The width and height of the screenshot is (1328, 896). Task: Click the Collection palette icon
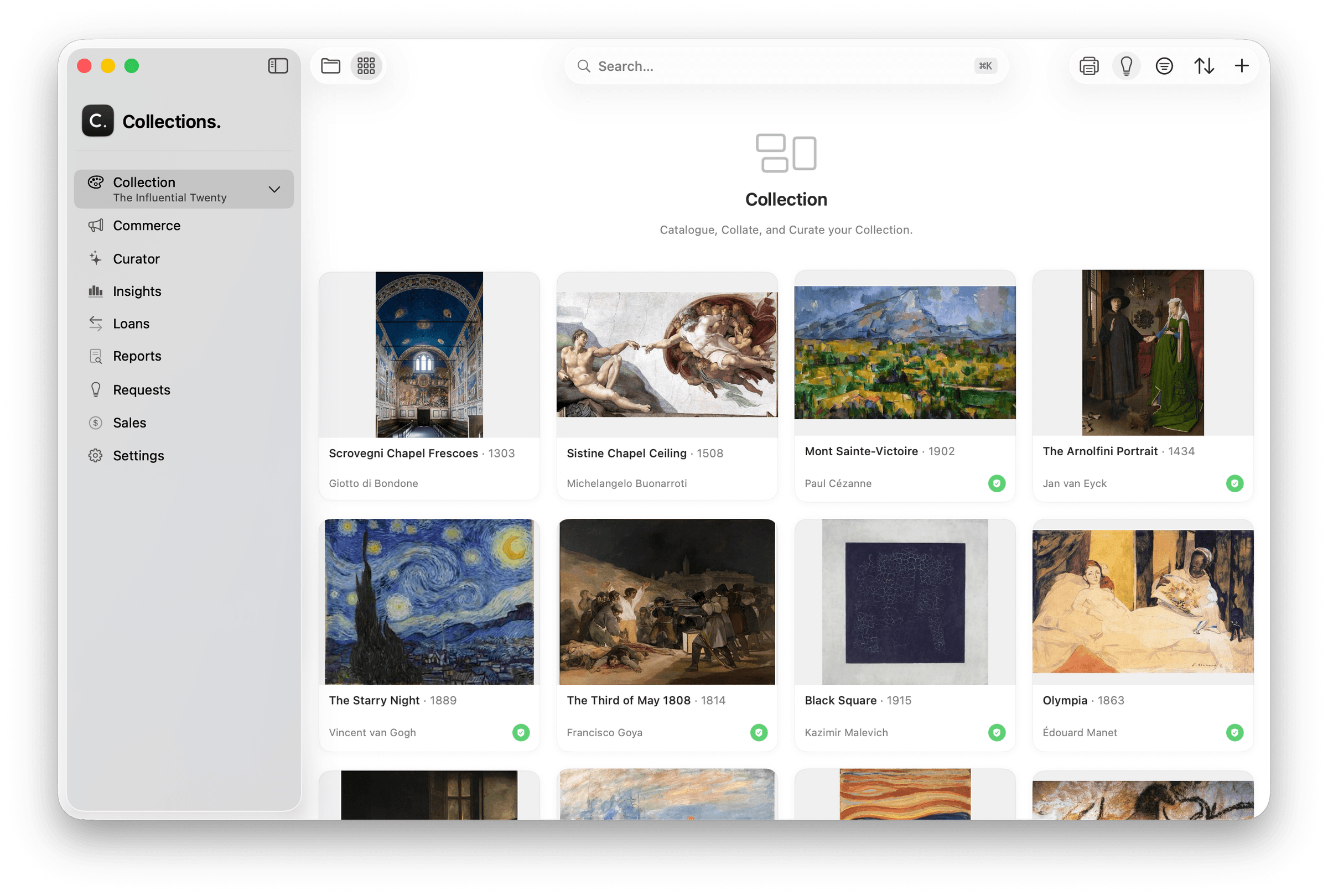pos(95,182)
